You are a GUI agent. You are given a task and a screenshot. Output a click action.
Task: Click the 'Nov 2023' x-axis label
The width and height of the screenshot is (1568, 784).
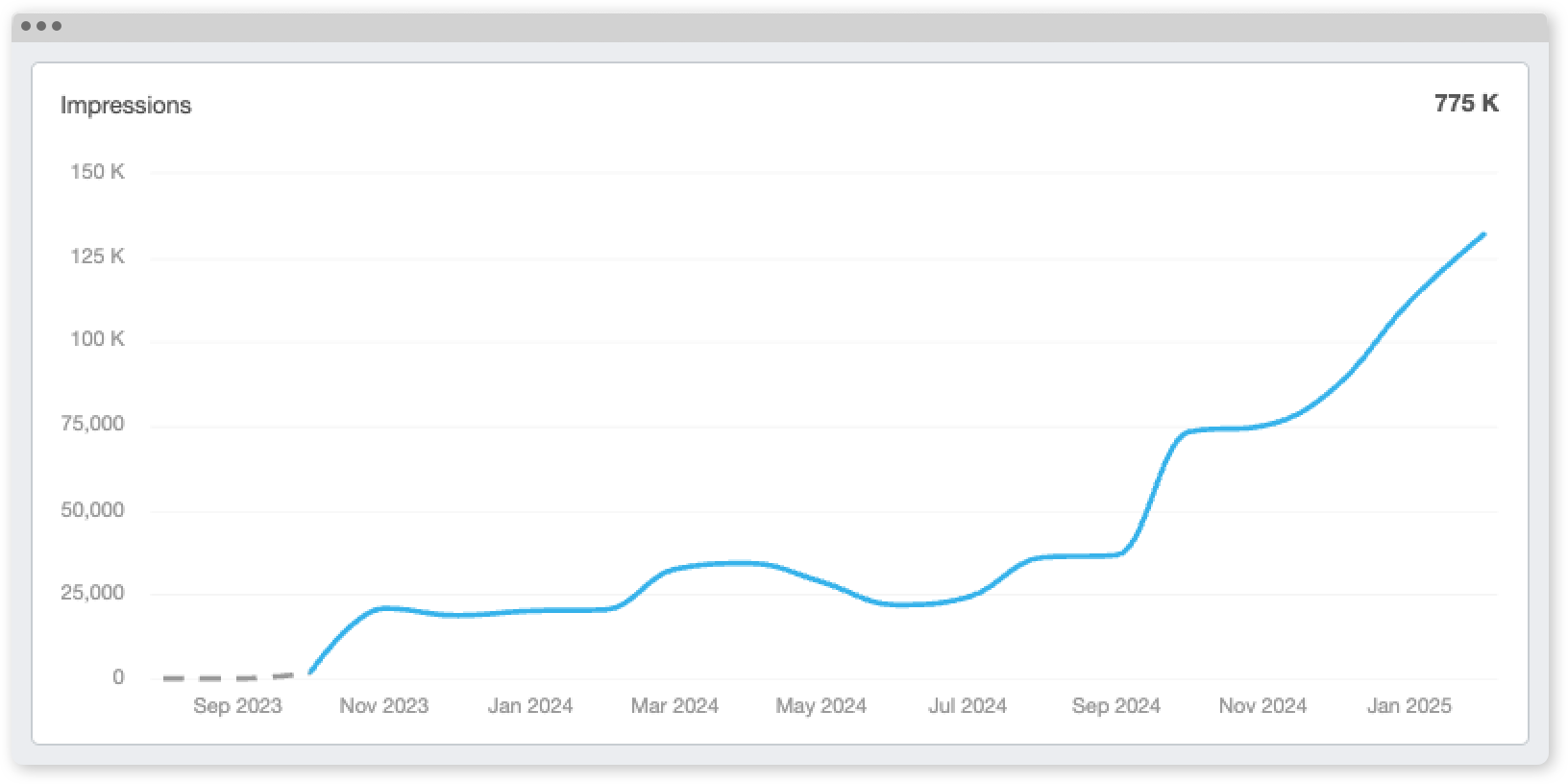click(x=383, y=706)
